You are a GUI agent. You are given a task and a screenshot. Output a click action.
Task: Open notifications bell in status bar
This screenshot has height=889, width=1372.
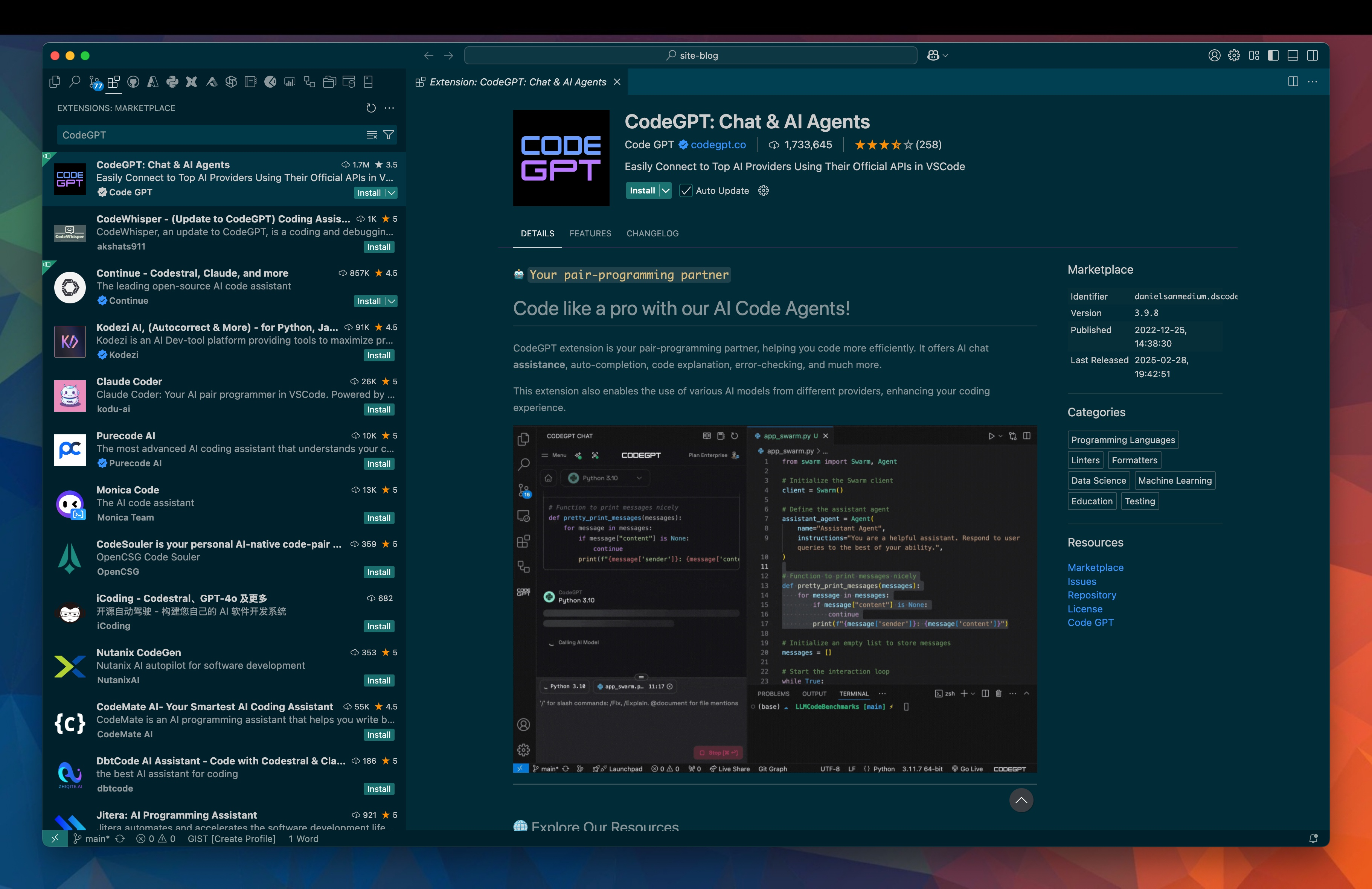tap(1313, 839)
